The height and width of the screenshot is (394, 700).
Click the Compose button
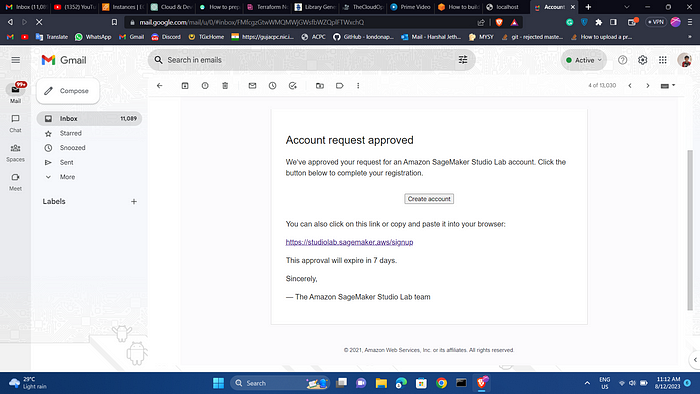pos(68,91)
